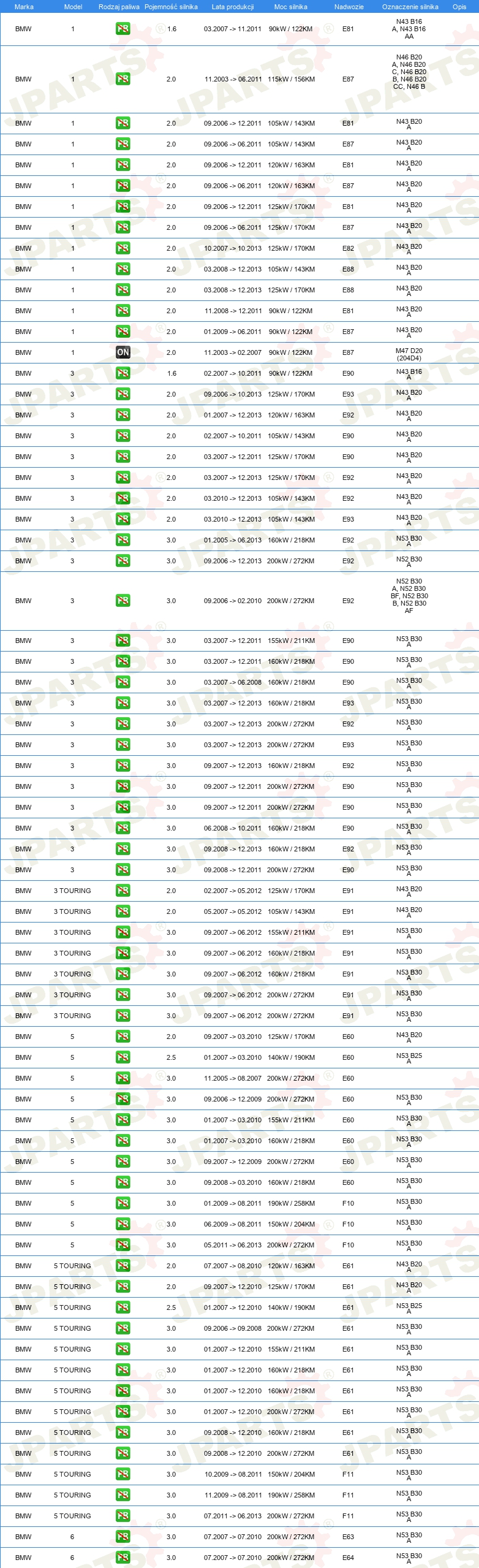Click the Nadwozie column header
This screenshot has width=479, height=1568.
tap(349, 7)
